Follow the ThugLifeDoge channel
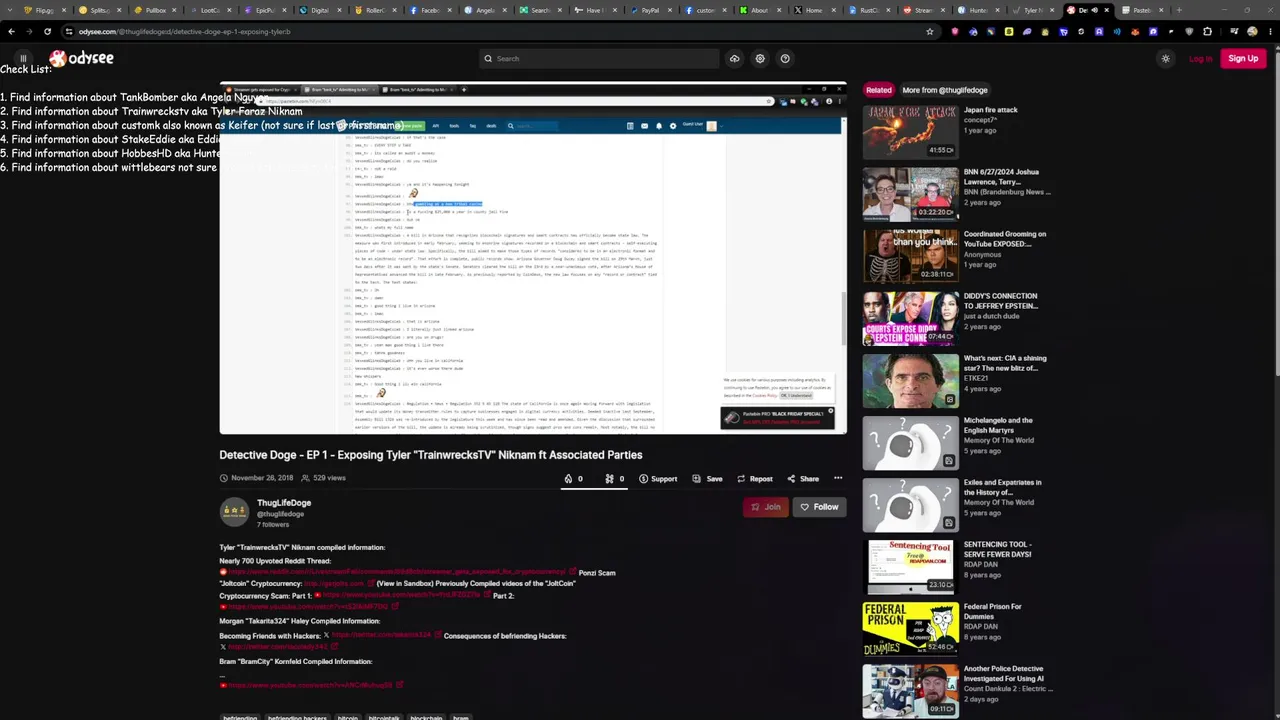1280x720 pixels. pyautogui.click(x=819, y=507)
